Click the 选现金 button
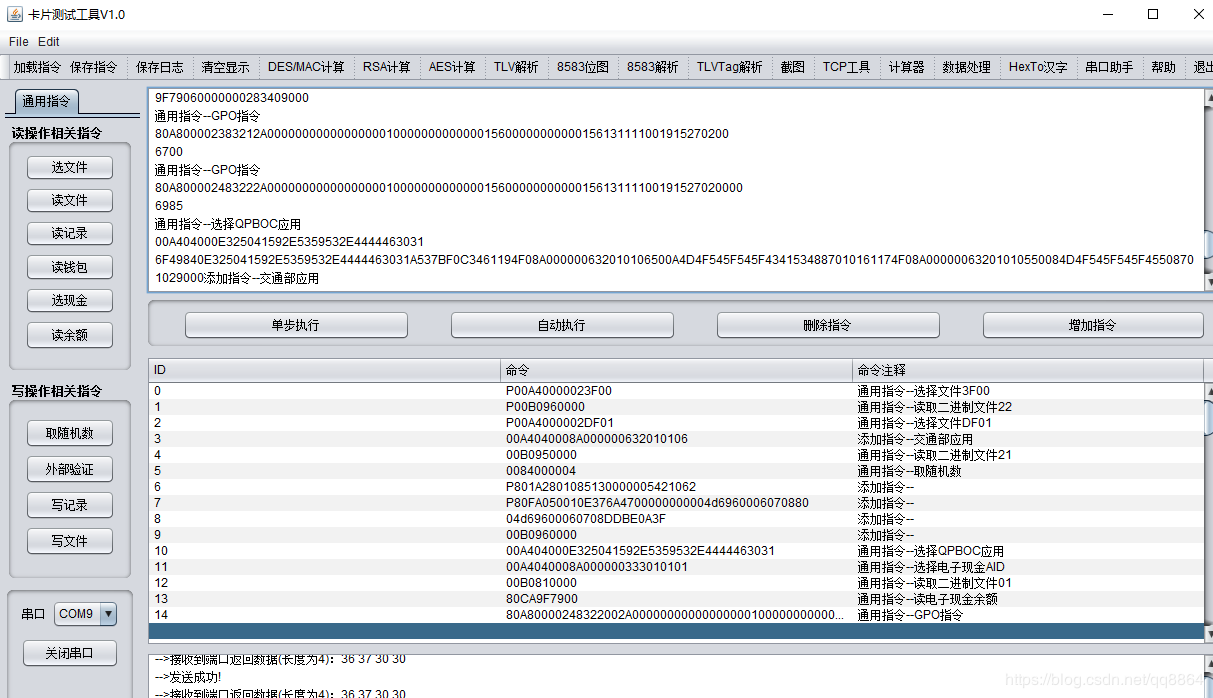Viewport: 1213px width, 698px height. pos(69,300)
